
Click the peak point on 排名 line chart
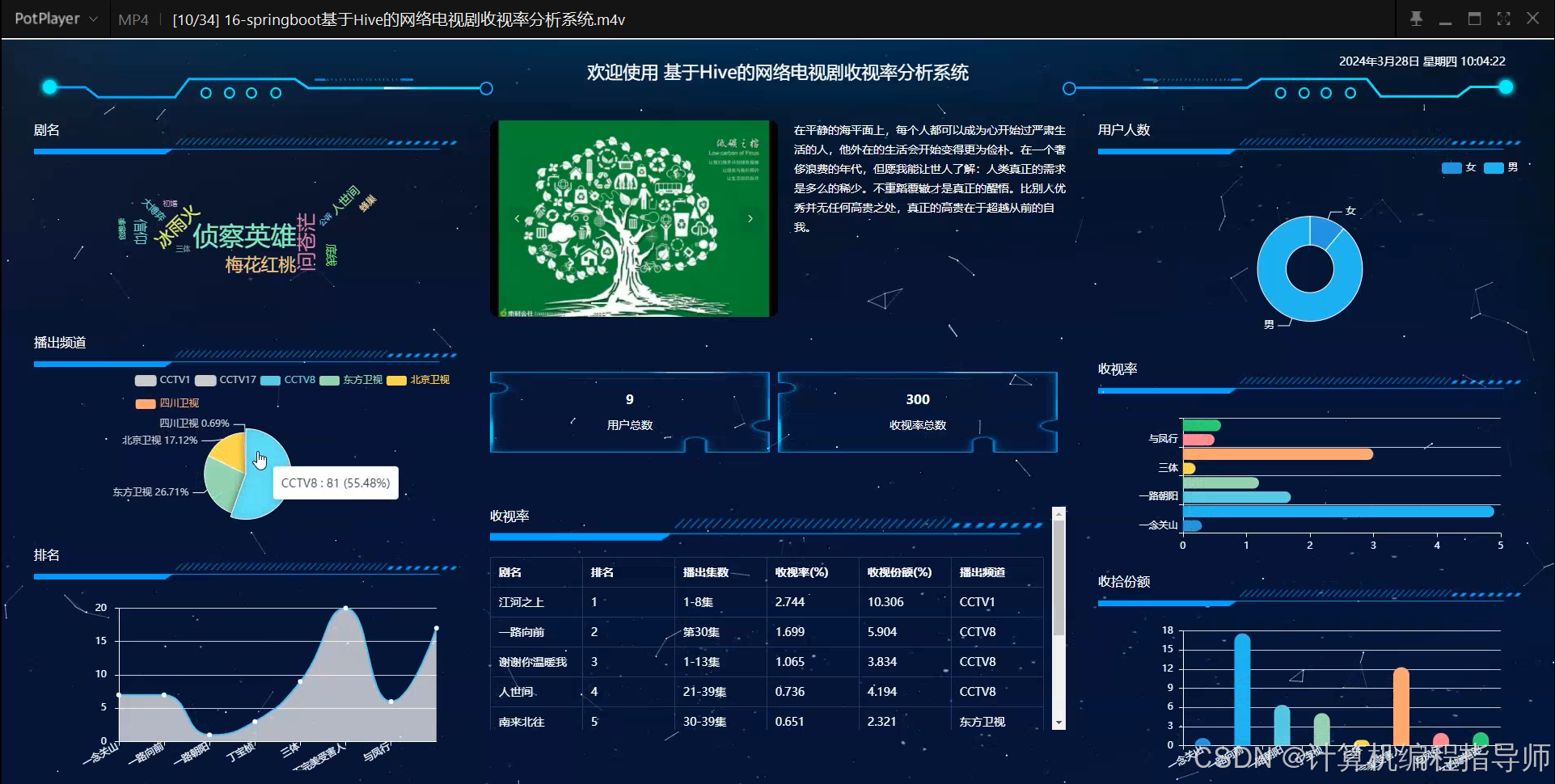click(345, 608)
